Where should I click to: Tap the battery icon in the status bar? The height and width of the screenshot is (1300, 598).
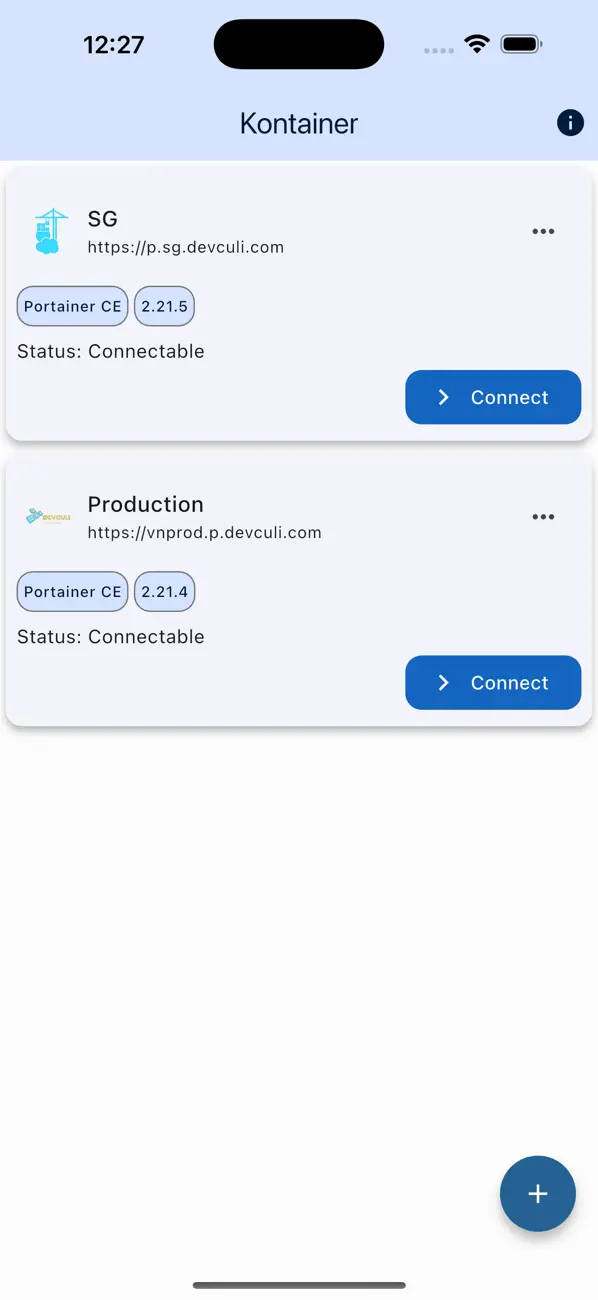point(521,43)
